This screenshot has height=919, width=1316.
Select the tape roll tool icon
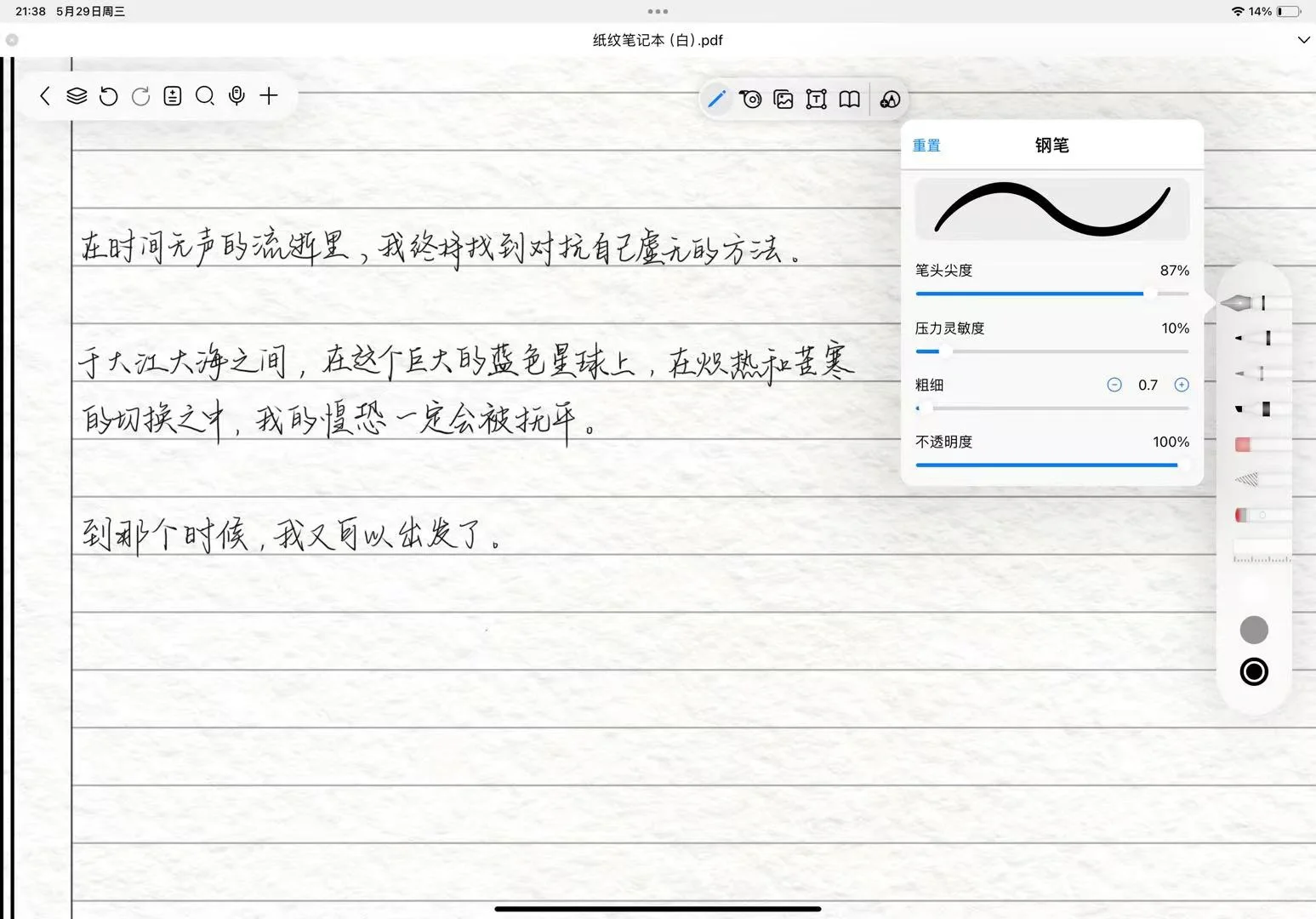[750, 100]
